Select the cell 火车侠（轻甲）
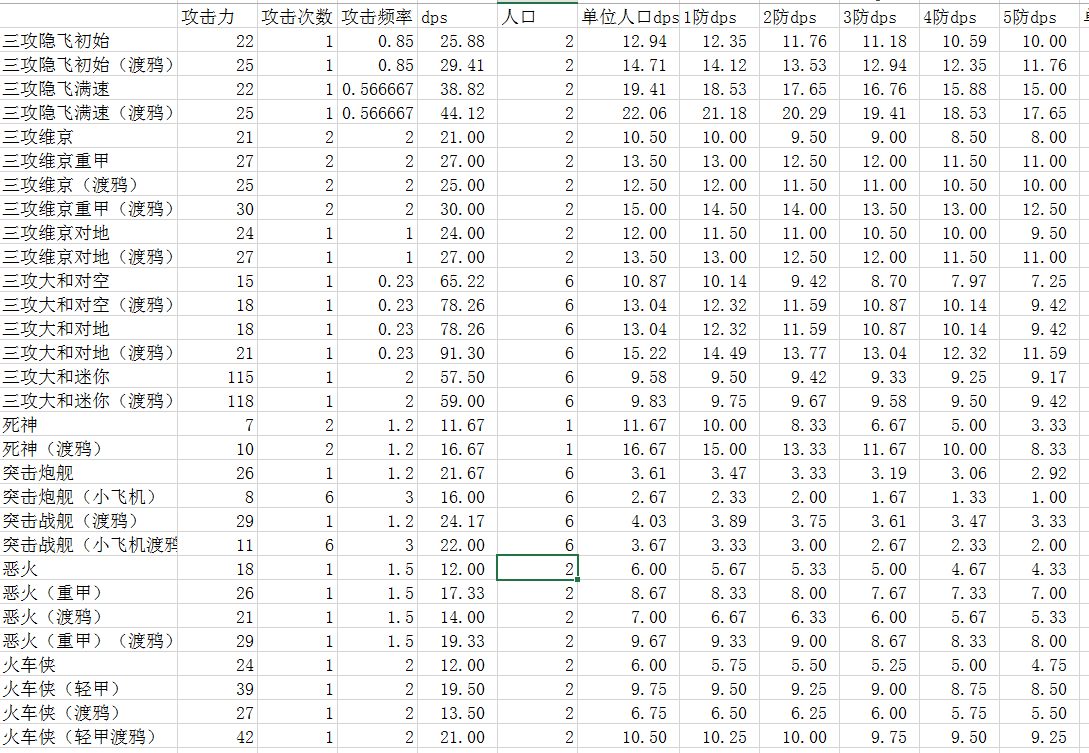1089x753 pixels. coord(88,689)
